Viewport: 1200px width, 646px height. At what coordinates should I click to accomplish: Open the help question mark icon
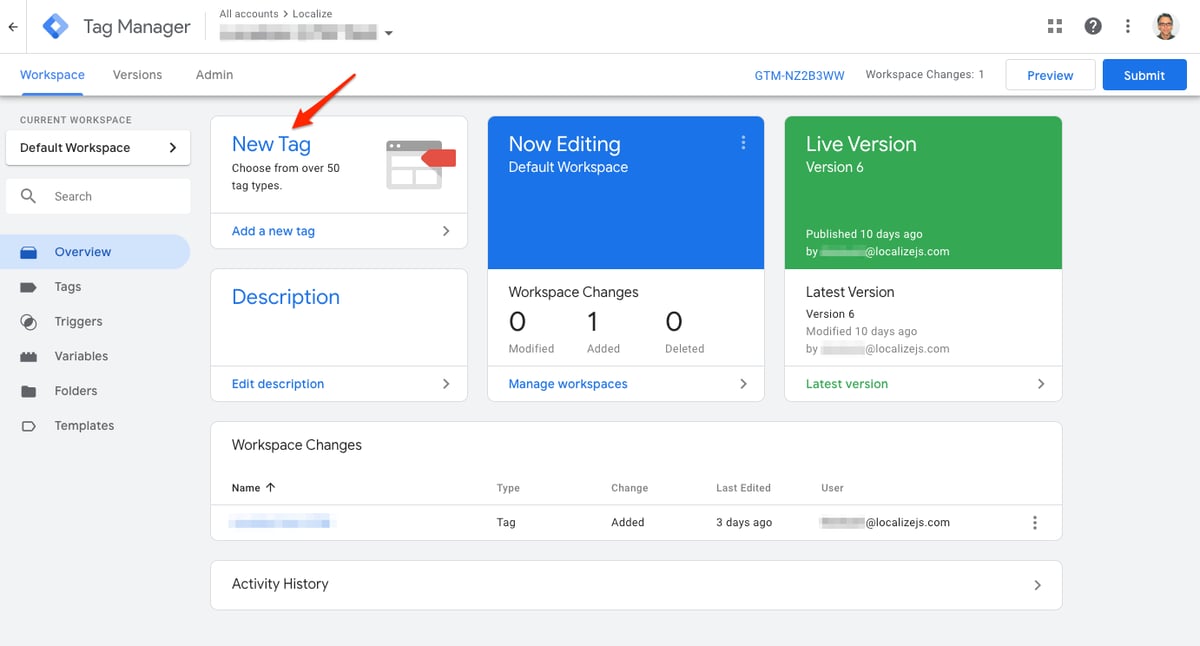pos(1093,27)
